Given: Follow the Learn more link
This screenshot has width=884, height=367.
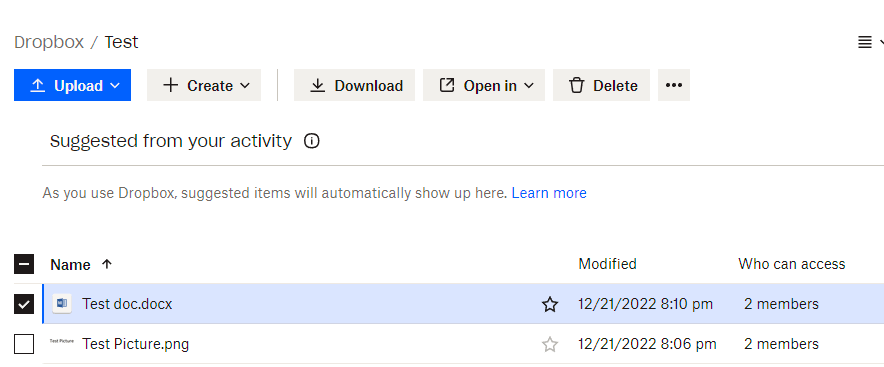Looking at the screenshot, I should tap(549, 193).
